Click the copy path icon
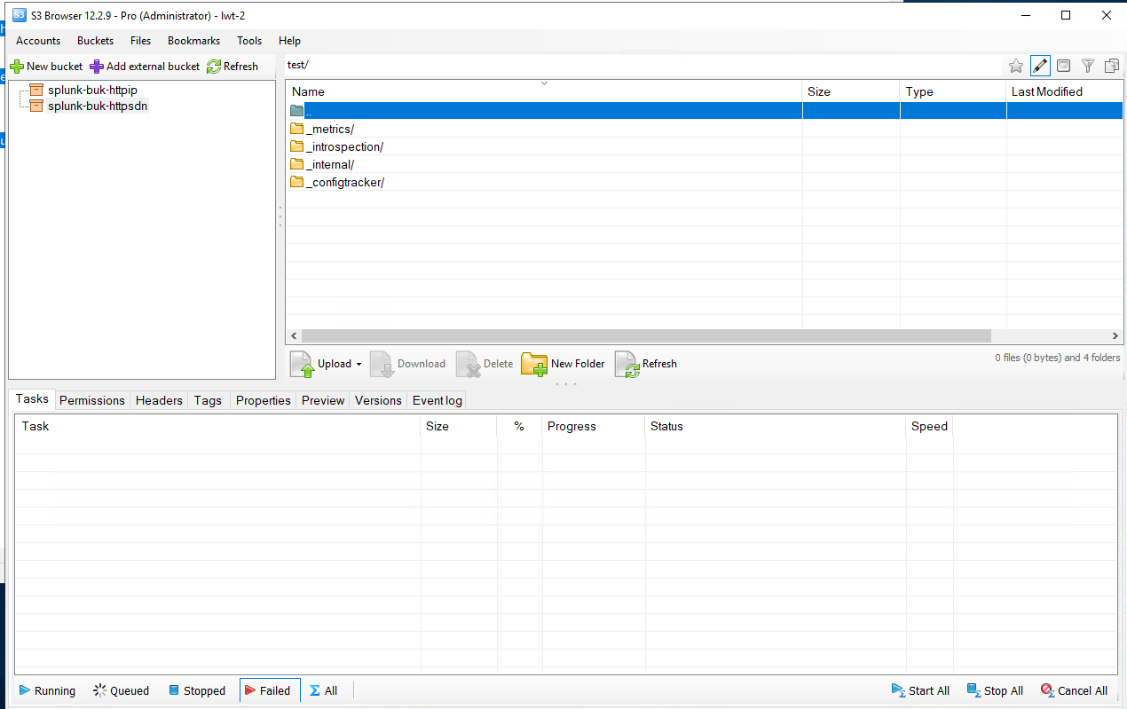Screen dimensions: 1127x709 1111,66
